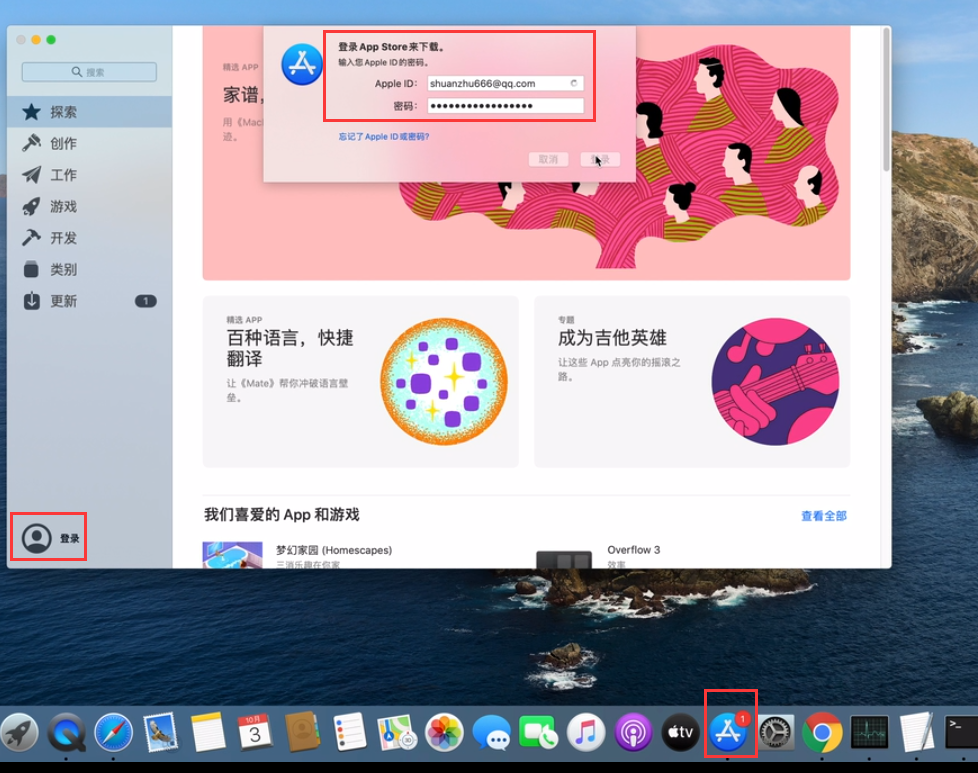Viewport: 978px width, 773px height.
Task: Click the App Store icon in the login dialog
Action: pos(302,64)
